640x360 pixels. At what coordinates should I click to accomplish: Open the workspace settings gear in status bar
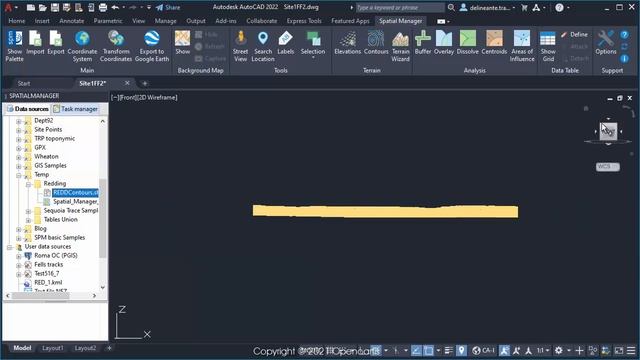point(558,350)
